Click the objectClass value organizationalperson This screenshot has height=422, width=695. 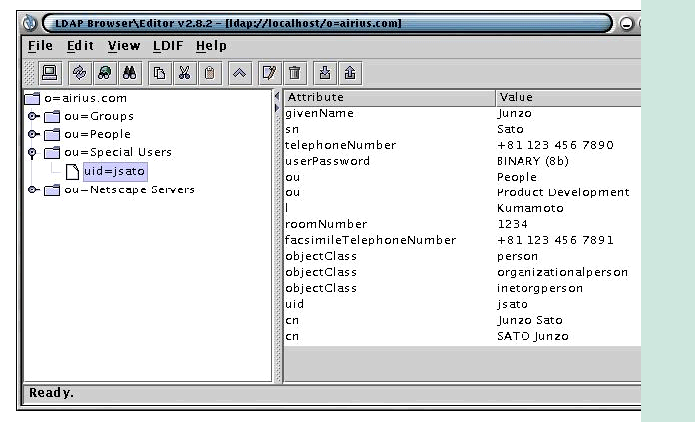[x=562, y=273]
